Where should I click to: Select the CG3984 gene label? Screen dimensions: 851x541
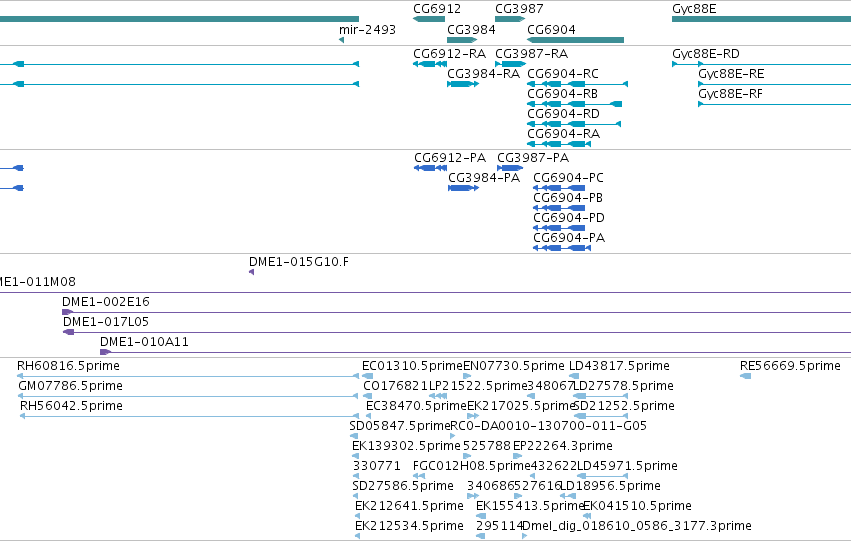(x=471, y=29)
